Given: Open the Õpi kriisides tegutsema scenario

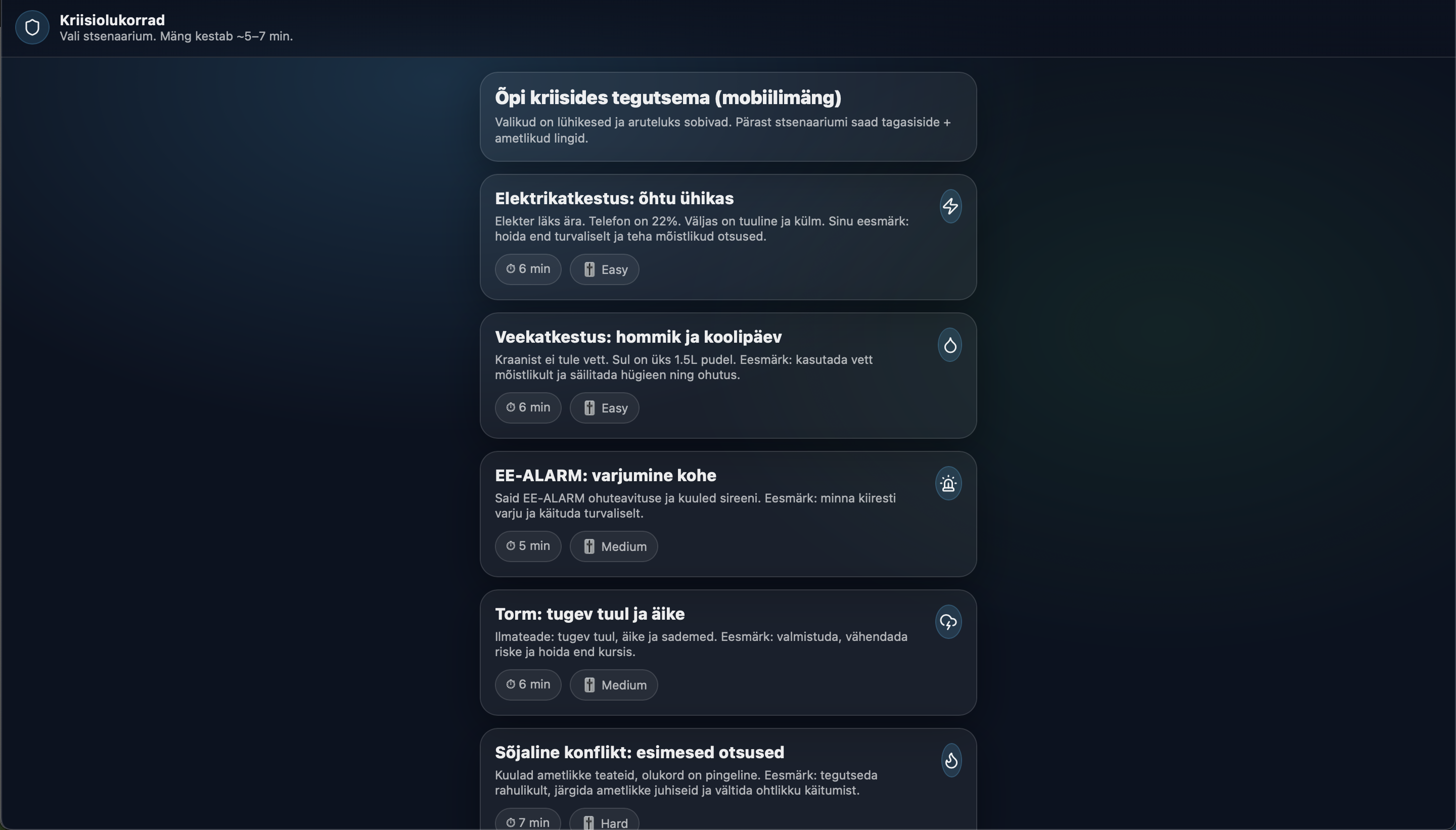Looking at the screenshot, I should (727, 116).
